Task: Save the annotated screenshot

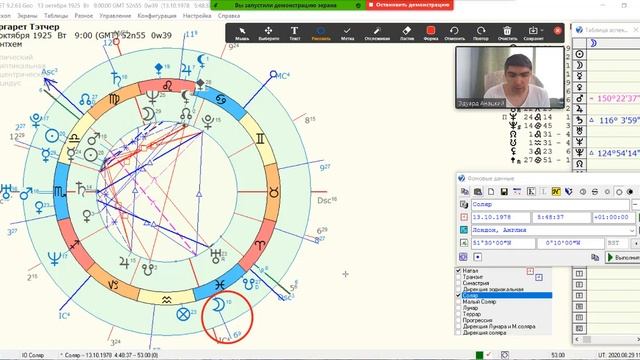Action: click(x=533, y=33)
